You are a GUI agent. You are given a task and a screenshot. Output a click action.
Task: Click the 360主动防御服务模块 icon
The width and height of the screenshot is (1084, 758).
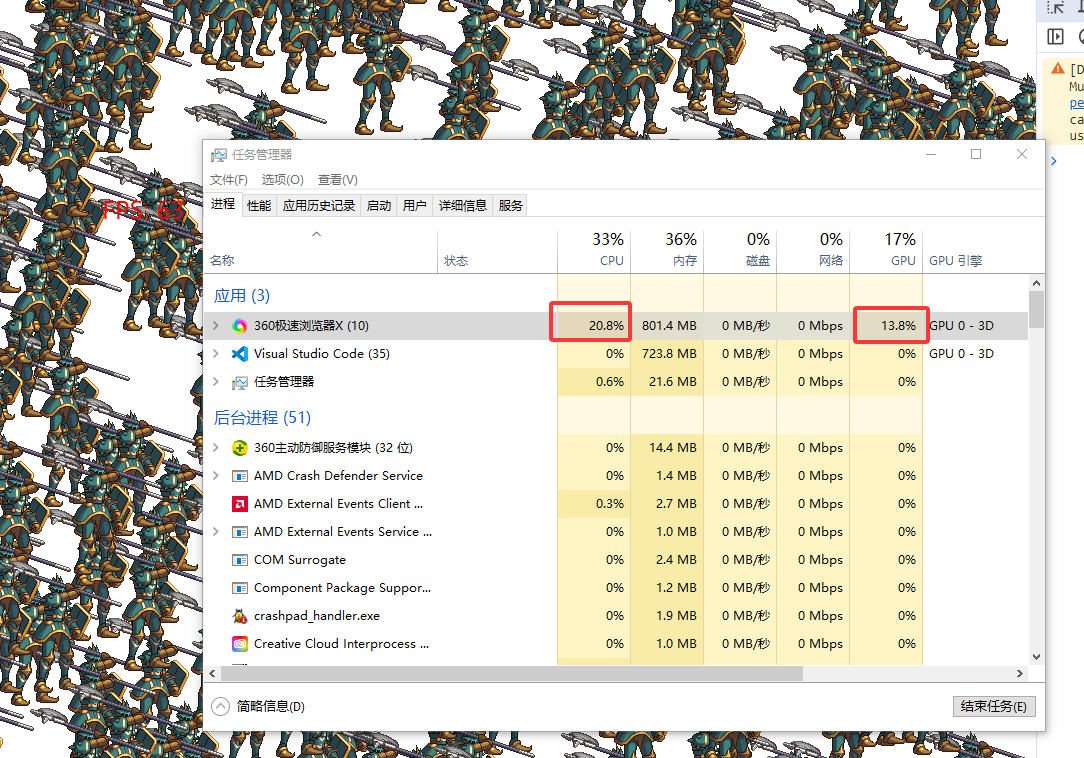[240, 448]
